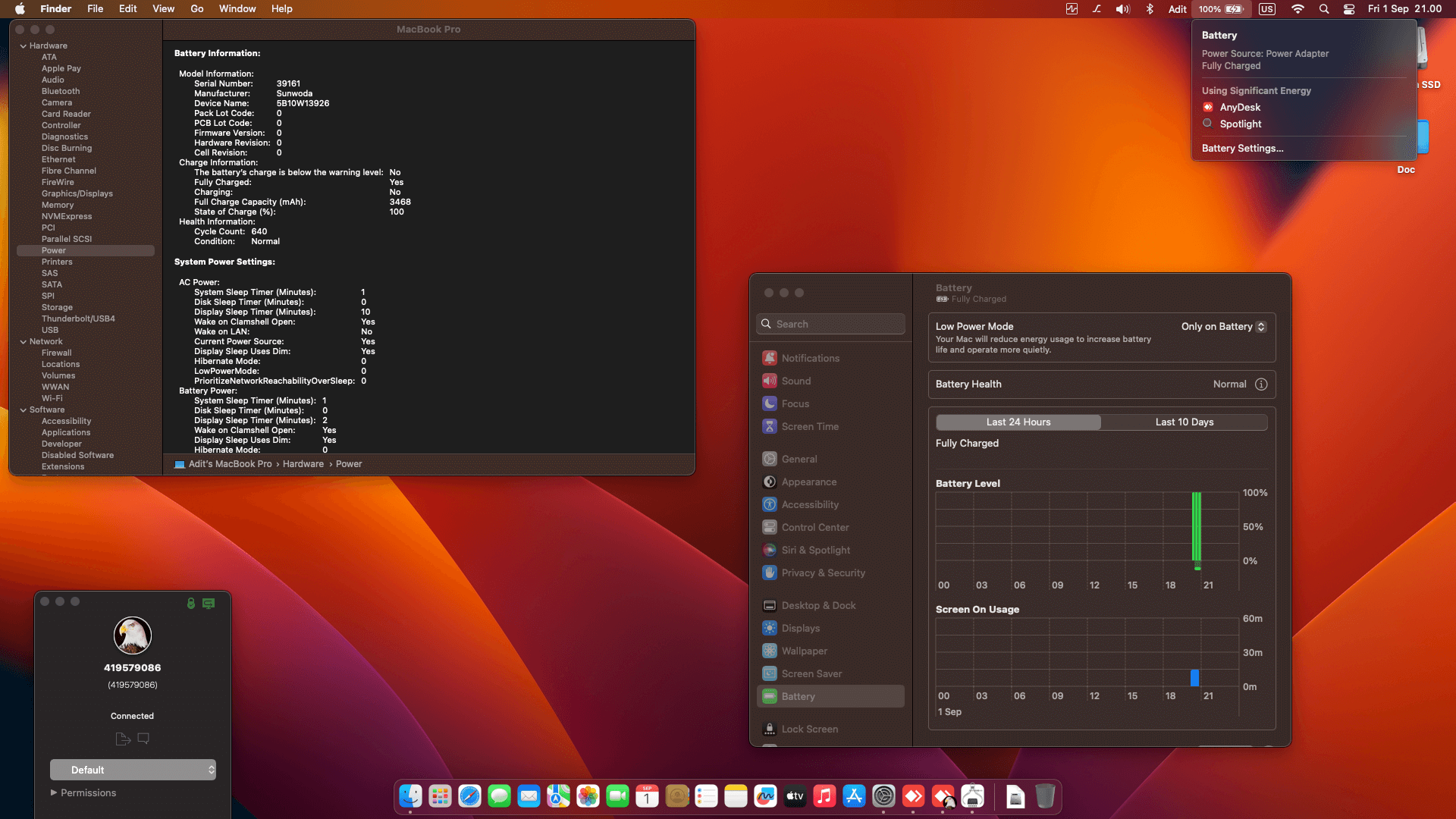This screenshot has width=1456, height=819.
Task: Open the chat icon in the AnyDesk window
Action: click(143, 738)
